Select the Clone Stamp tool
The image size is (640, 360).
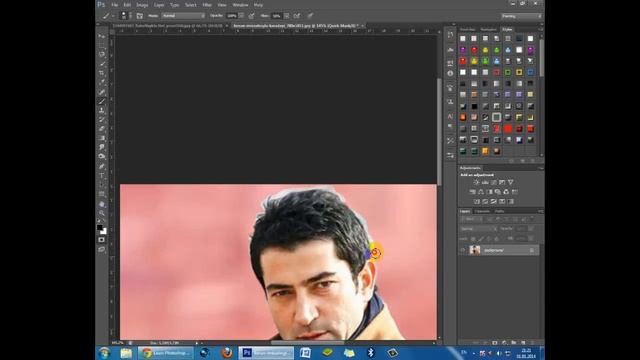click(102, 110)
